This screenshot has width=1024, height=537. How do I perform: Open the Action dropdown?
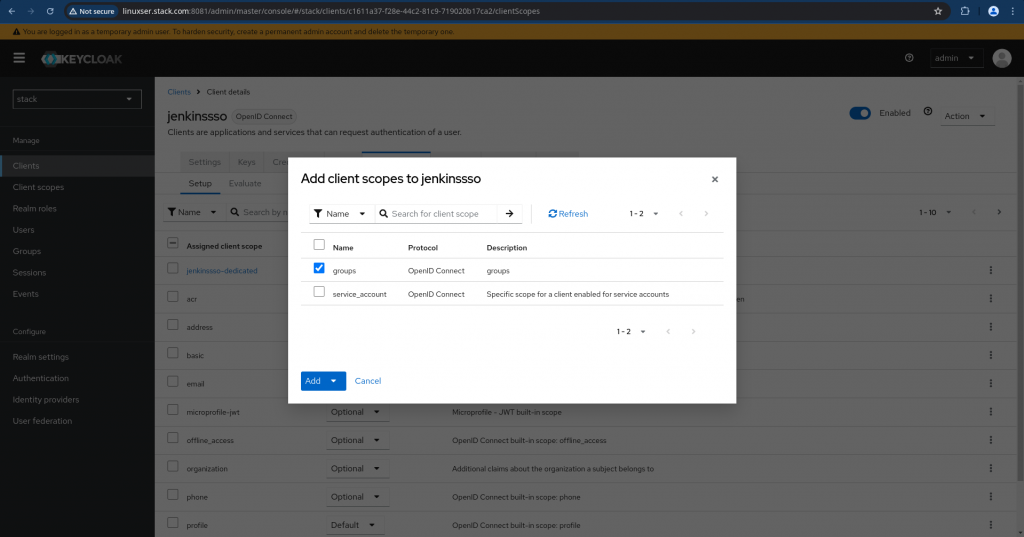click(x=965, y=116)
